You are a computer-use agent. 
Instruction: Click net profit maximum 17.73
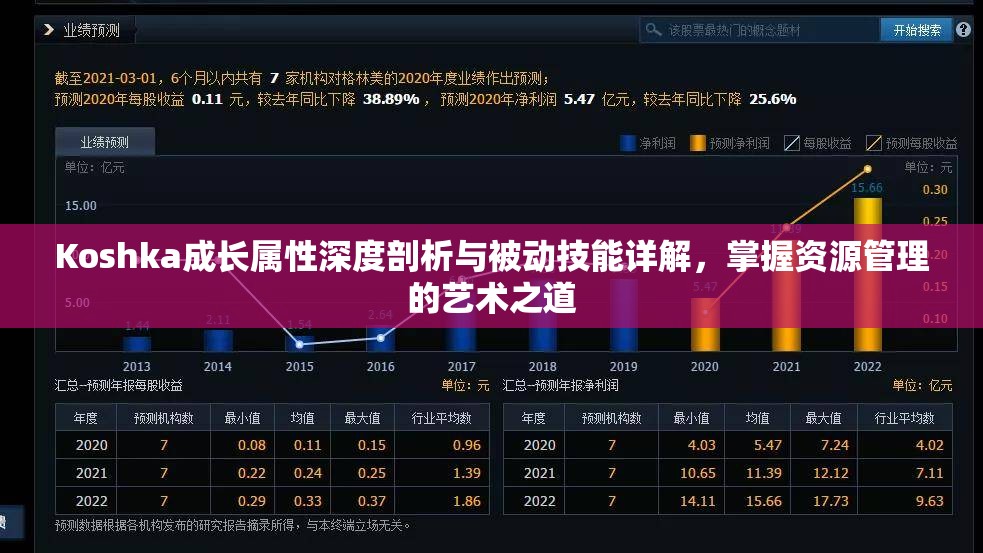831,501
